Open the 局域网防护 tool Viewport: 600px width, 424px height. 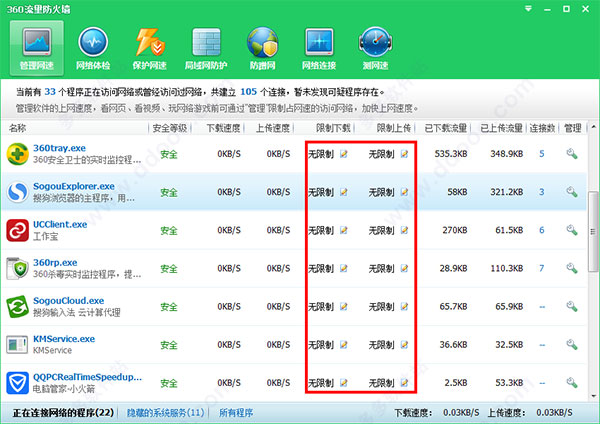tap(206, 49)
